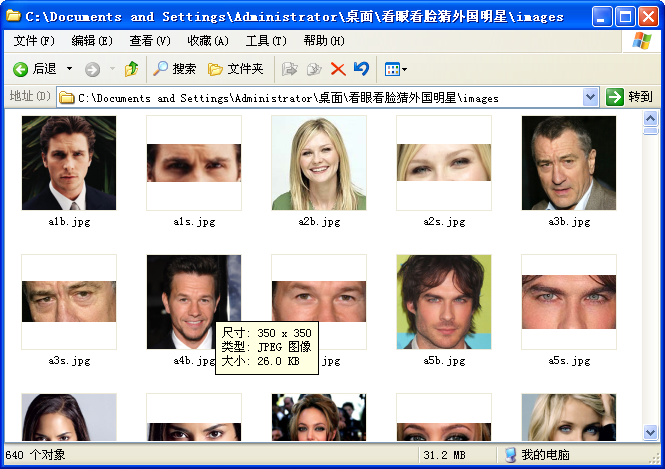Click the 640 个对象 status bar text
The width and height of the screenshot is (665, 469).
pyautogui.click(x=36, y=455)
